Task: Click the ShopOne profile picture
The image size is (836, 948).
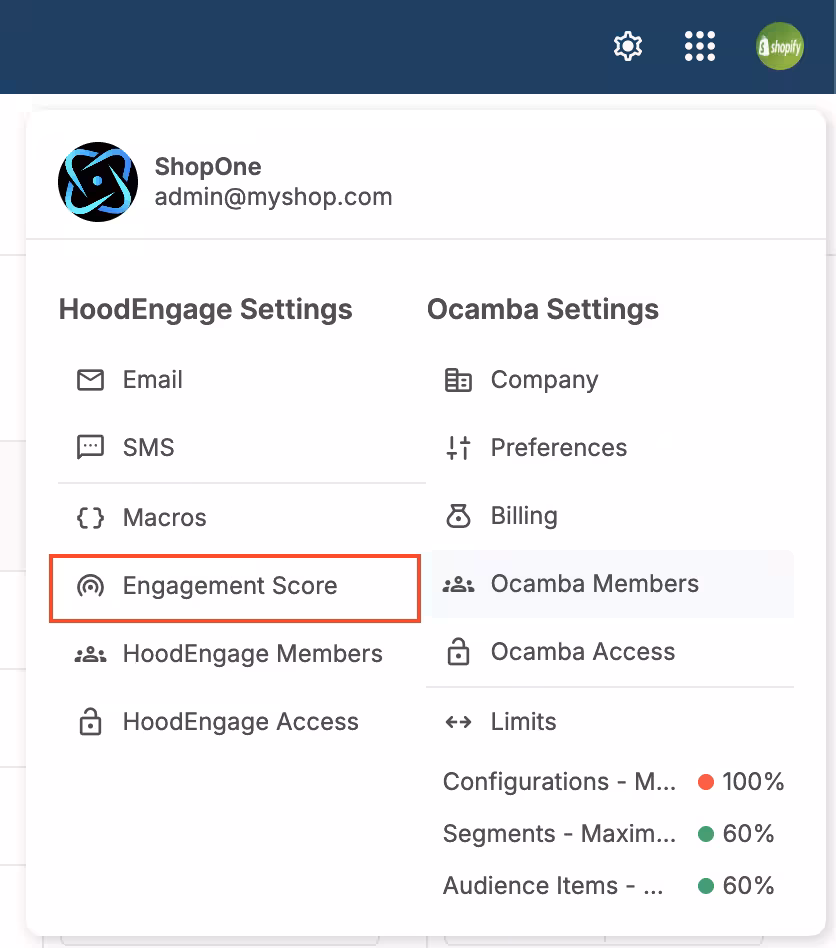Action: point(97,181)
